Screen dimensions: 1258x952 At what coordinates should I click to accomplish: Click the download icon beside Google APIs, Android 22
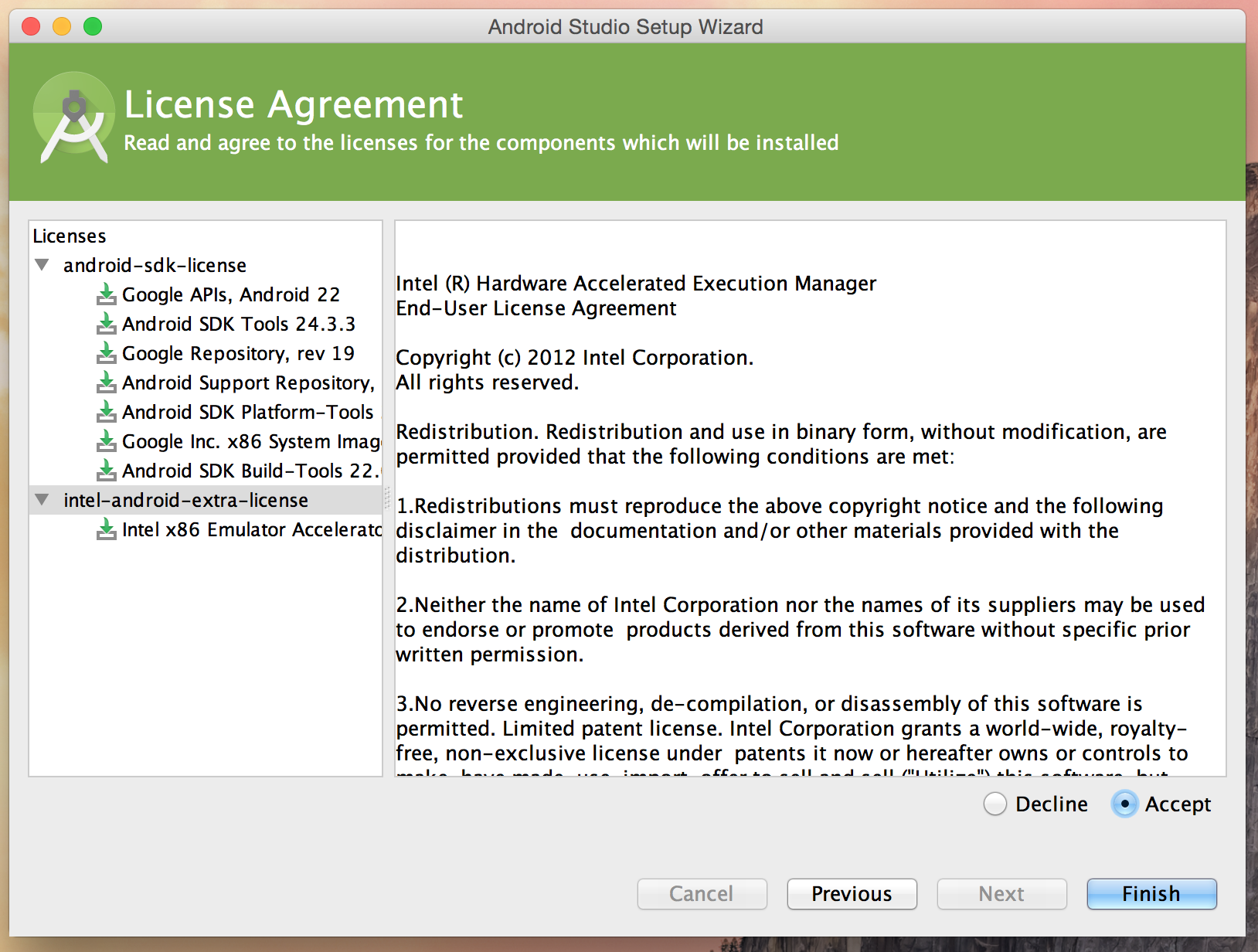tap(107, 294)
